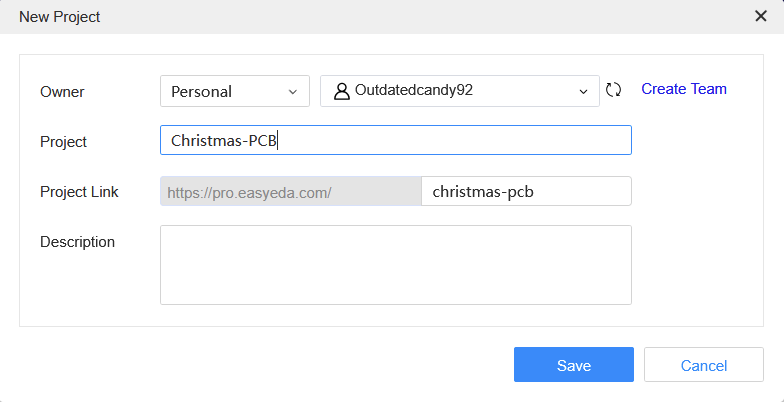784x402 pixels.
Task: Expand the chevron next to Outdatedcandy92
Action: pos(584,91)
